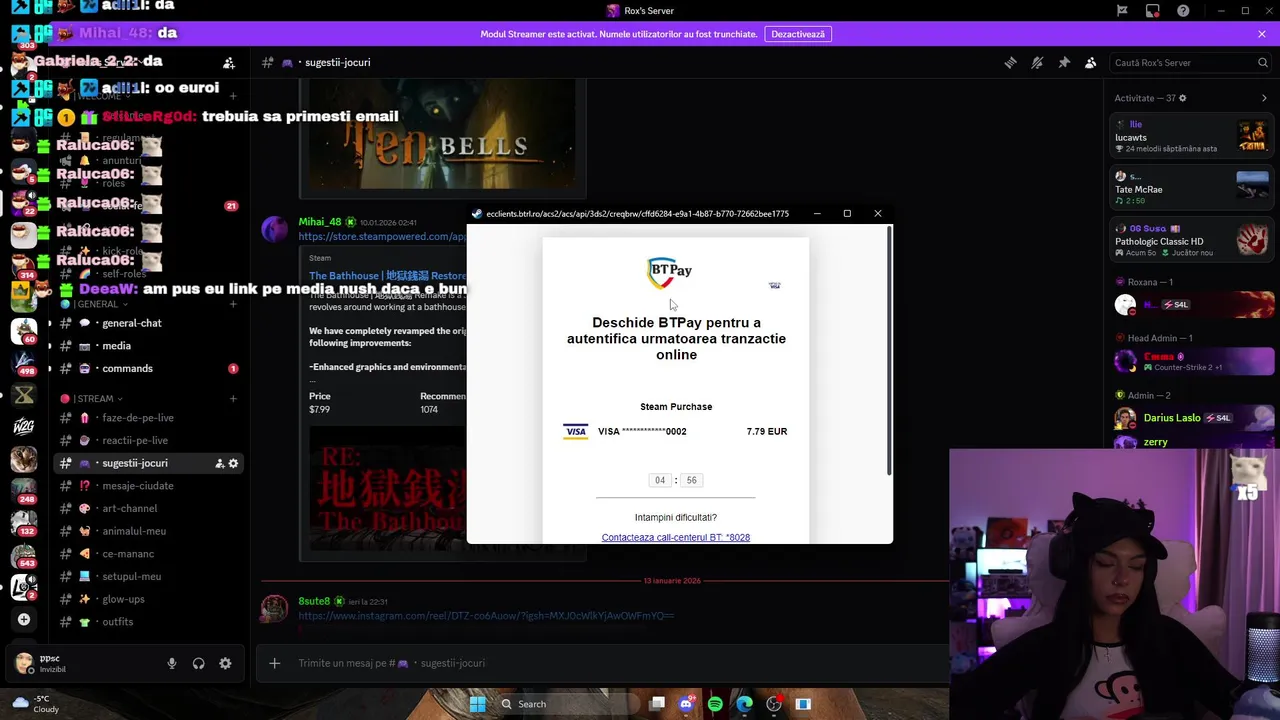Open Task View icon on taskbar
This screenshot has width=1280, height=720.
point(657,704)
